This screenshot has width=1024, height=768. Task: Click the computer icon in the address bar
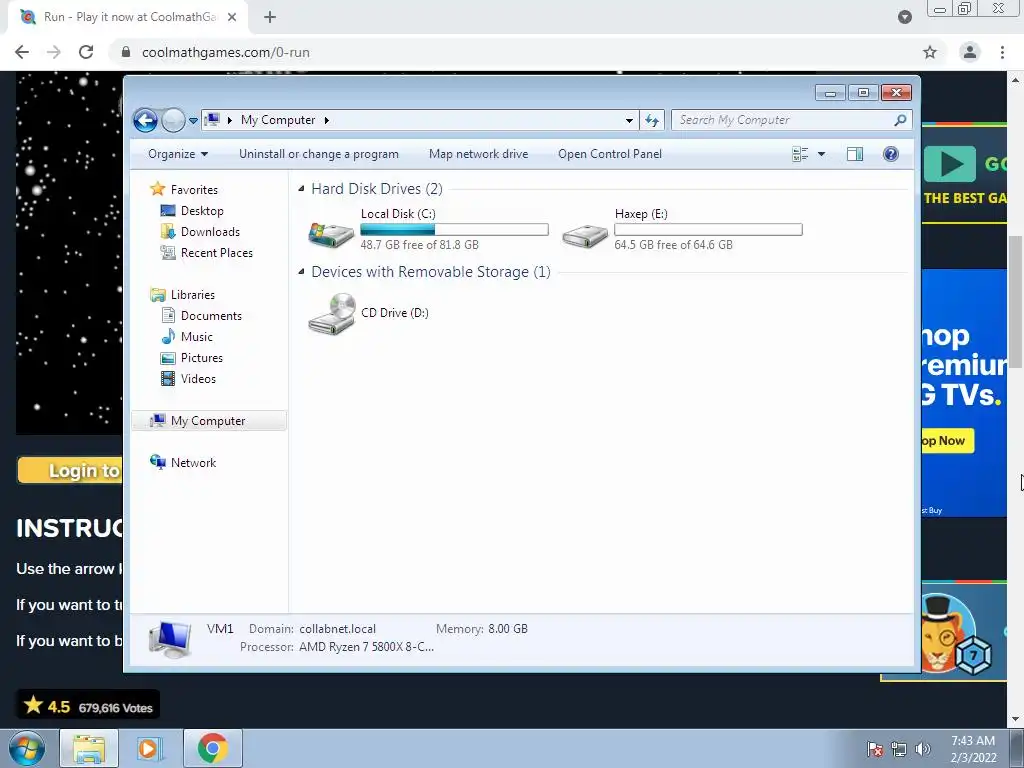coord(212,120)
